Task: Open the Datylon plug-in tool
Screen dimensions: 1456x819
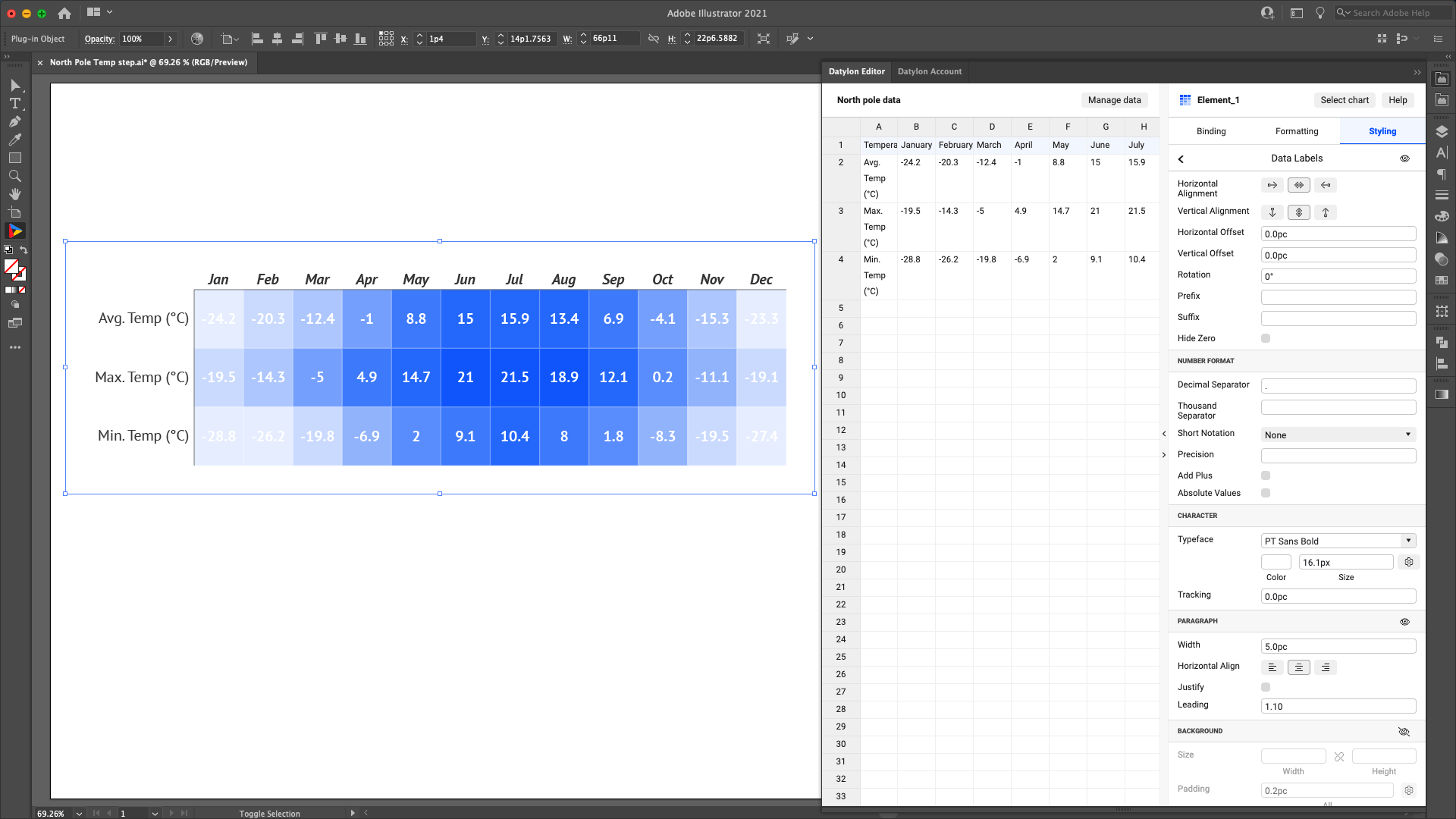Action: (15, 231)
